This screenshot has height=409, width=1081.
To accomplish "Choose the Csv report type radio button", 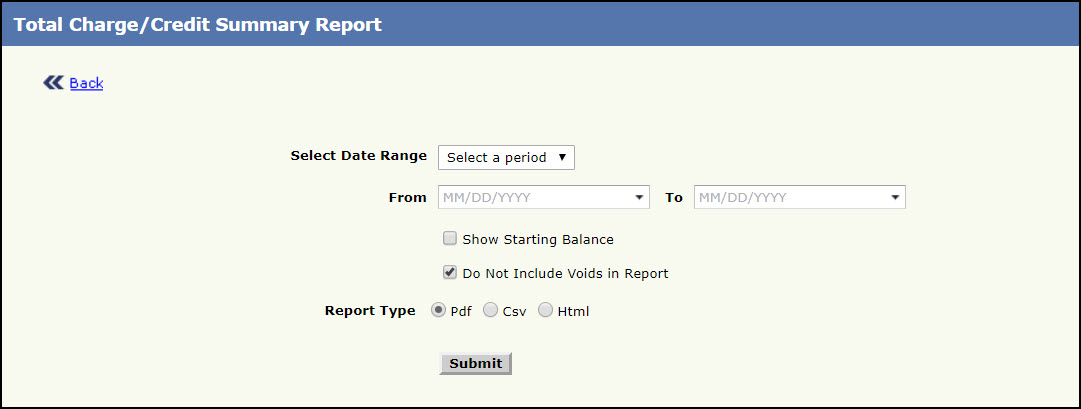I will (x=490, y=310).
